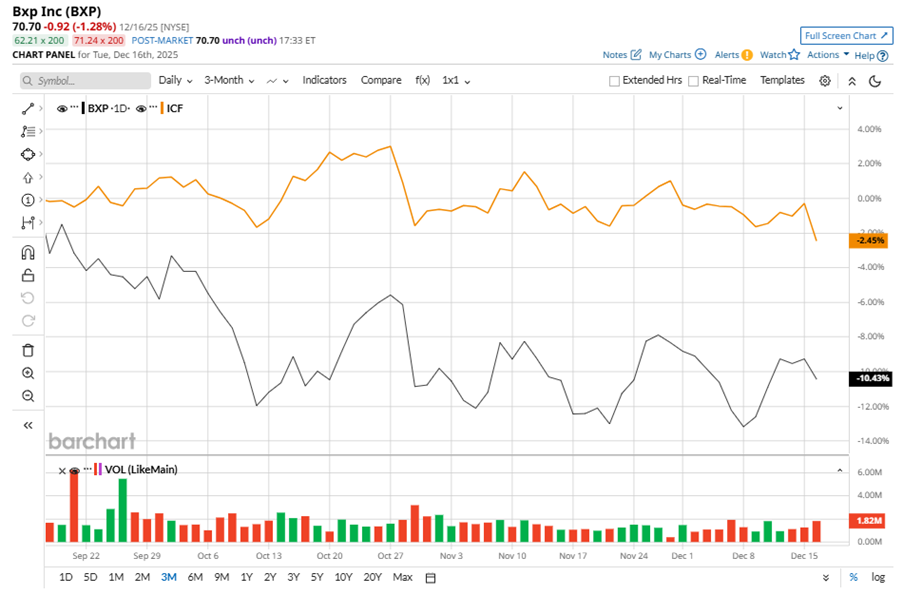Screen dimensions: 903x595
Task: Collapse the main chart pane chevron
Action: click(840, 108)
